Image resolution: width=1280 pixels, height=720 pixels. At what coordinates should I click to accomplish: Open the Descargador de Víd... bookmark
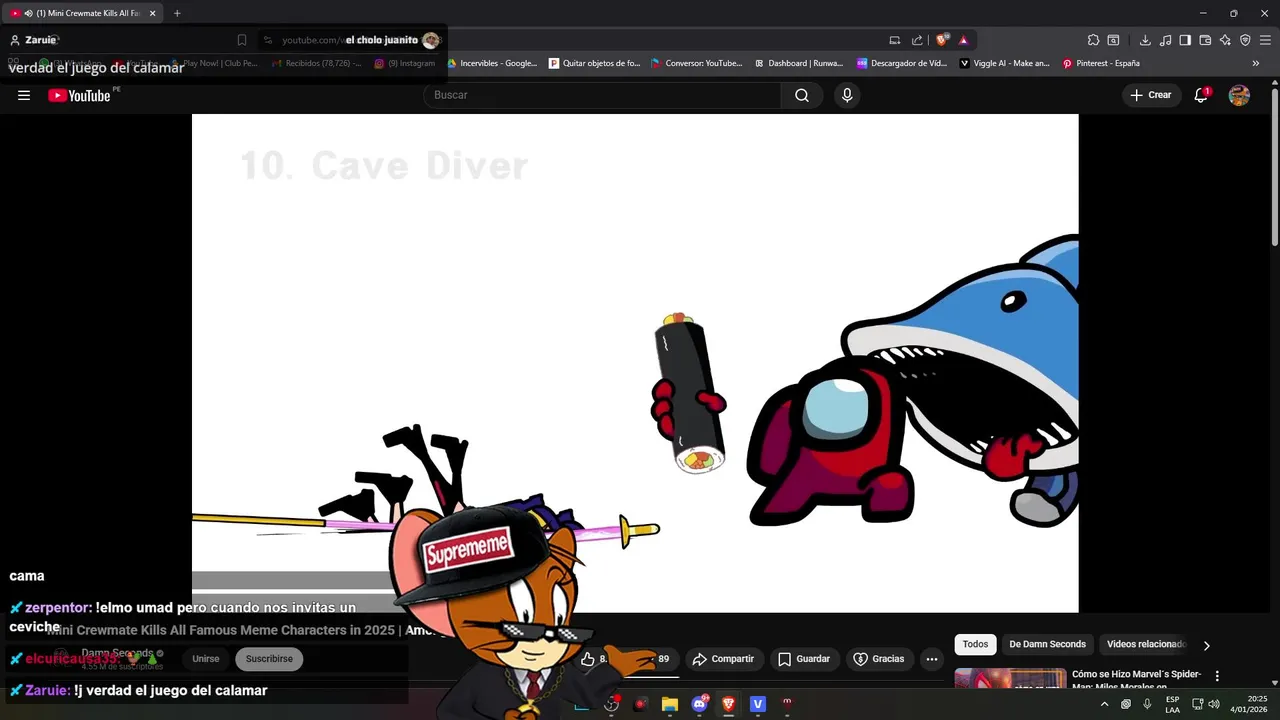[x=902, y=63]
